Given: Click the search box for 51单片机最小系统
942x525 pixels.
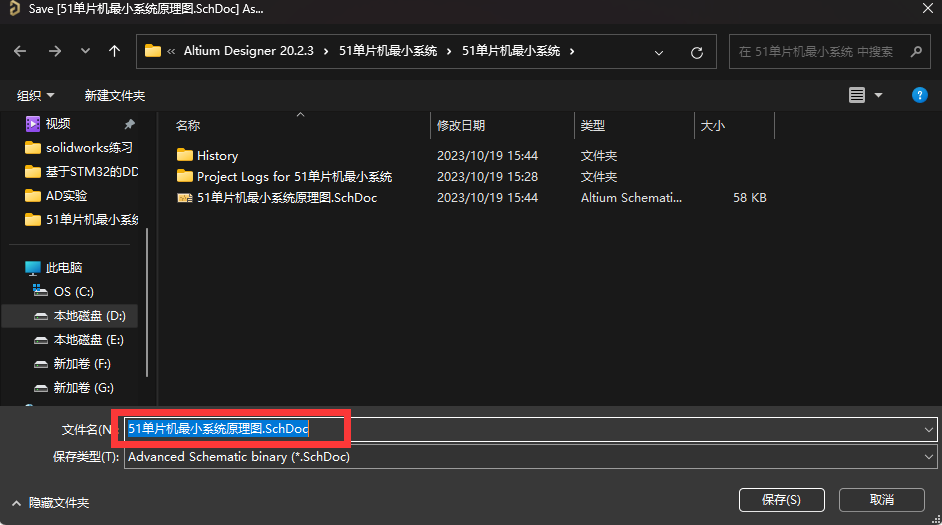Looking at the screenshot, I should pos(820,51).
